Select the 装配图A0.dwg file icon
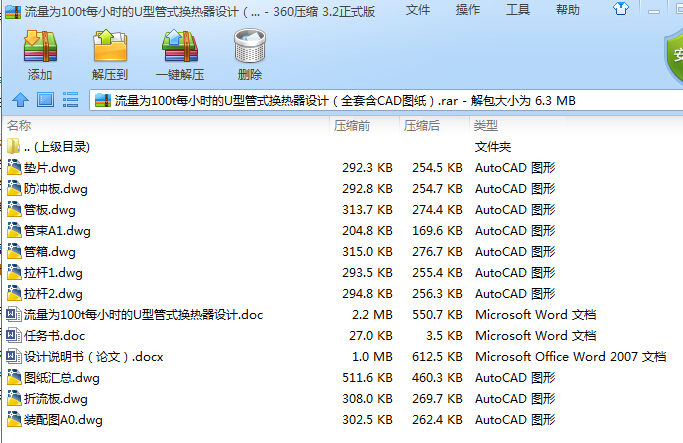683x443 pixels. [14, 419]
